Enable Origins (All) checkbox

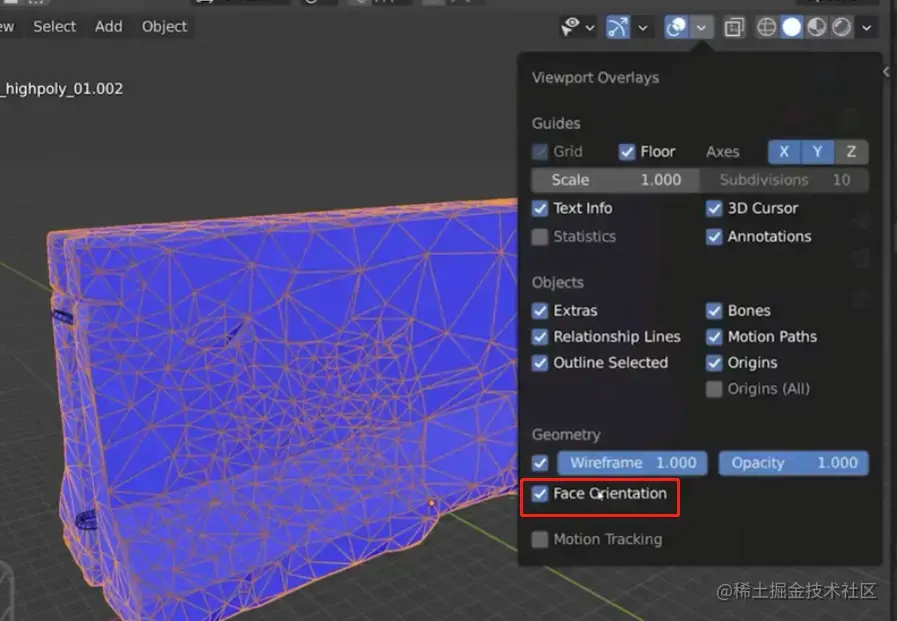pyautogui.click(x=714, y=389)
